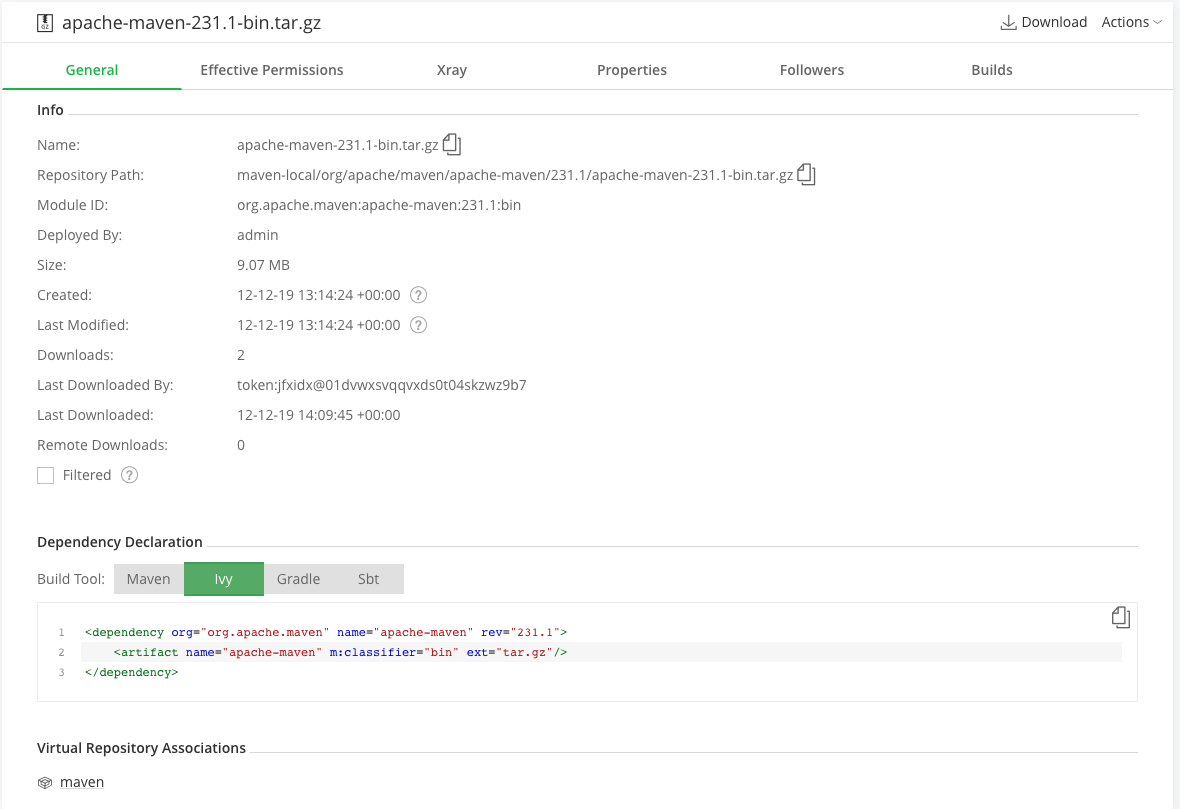
Task: Click the Last Downloaded date 12-12-19 14:09:45
Action: (318, 415)
